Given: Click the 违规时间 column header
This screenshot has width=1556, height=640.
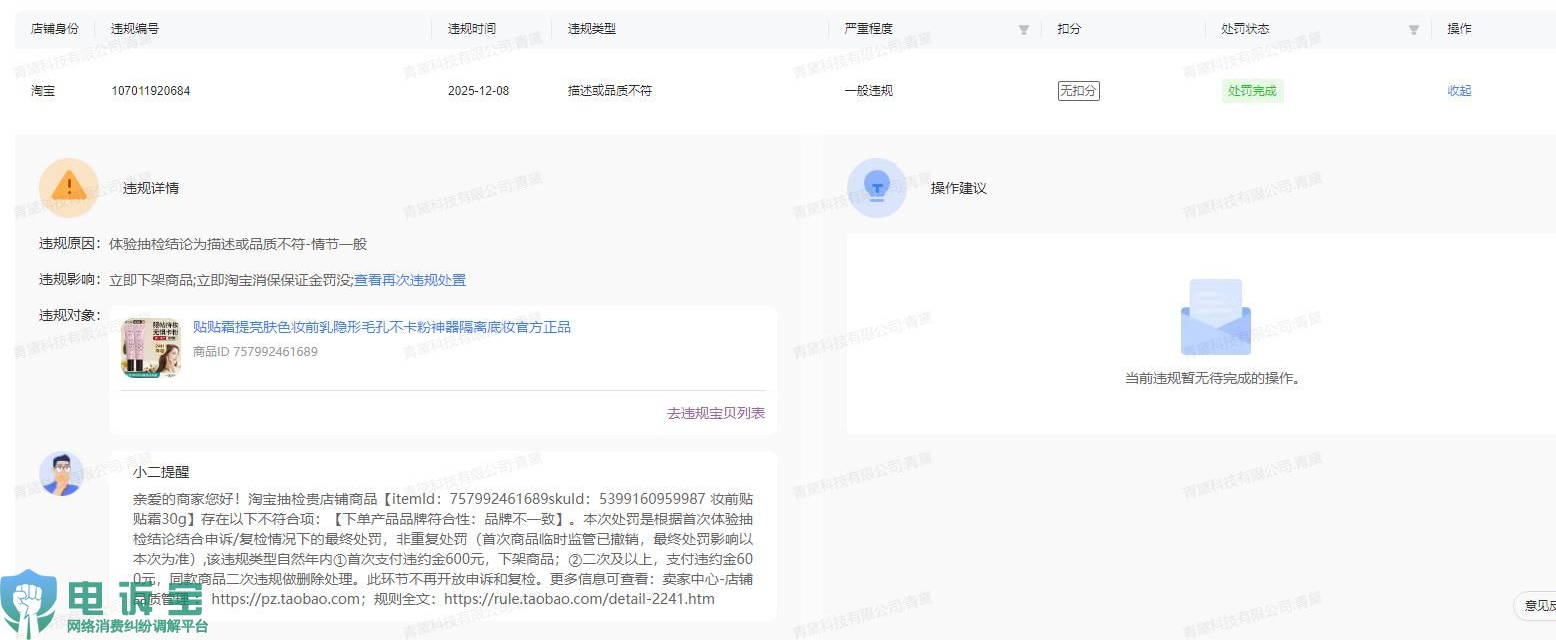Looking at the screenshot, I should pyautogui.click(x=471, y=29).
